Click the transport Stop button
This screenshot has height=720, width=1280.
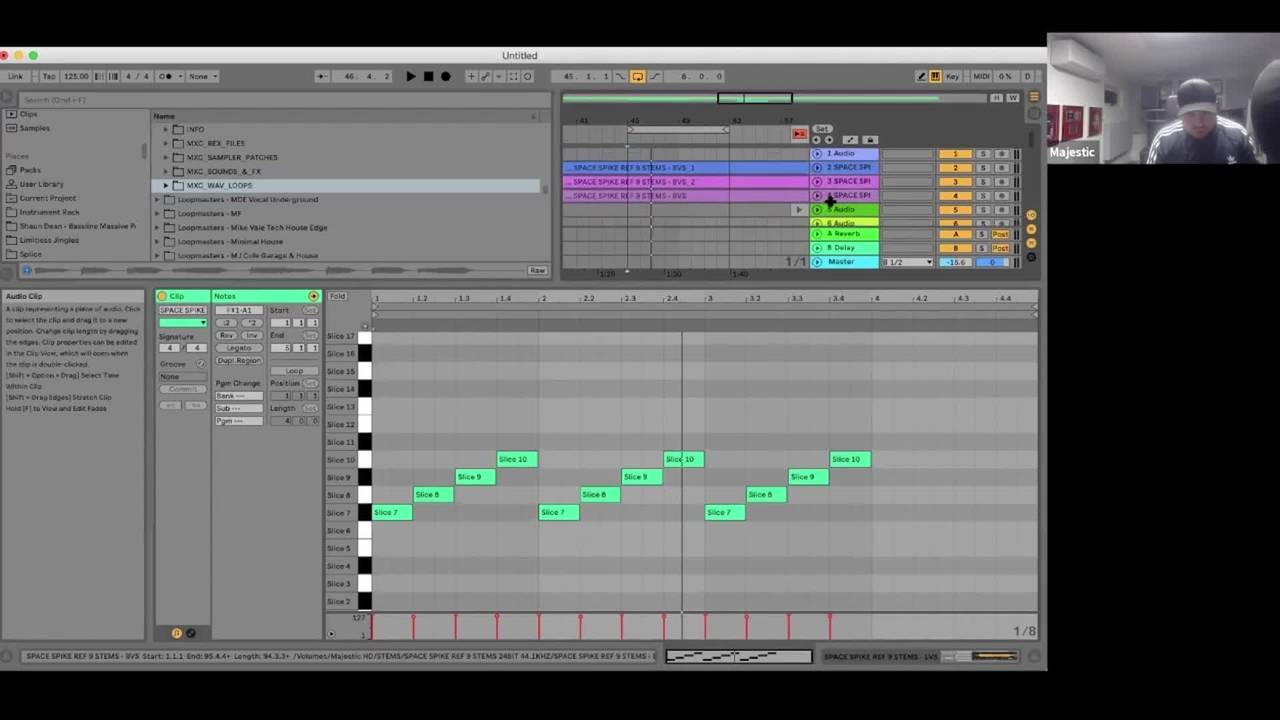(x=428, y=76)
